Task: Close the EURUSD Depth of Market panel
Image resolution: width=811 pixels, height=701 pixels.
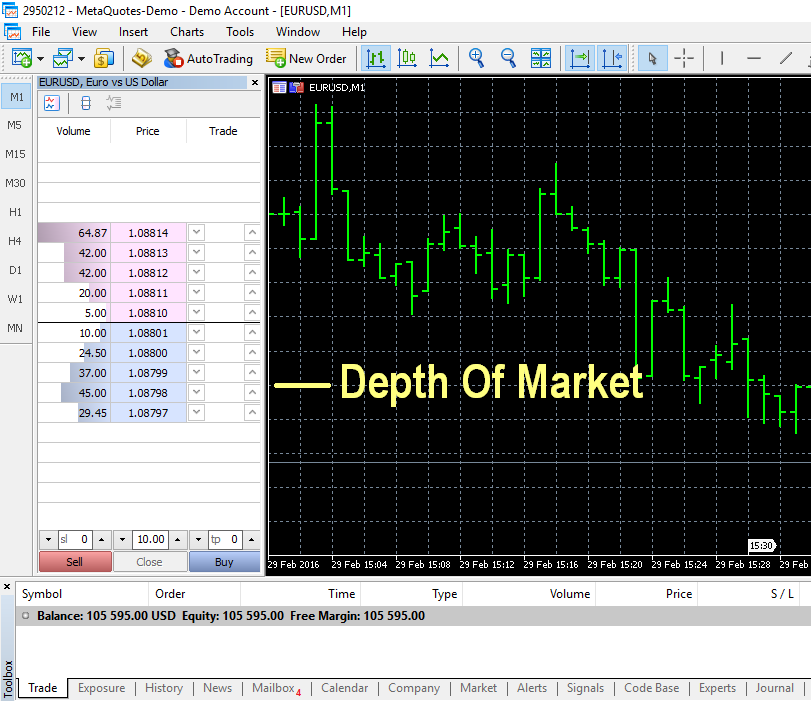Action: 254,82
